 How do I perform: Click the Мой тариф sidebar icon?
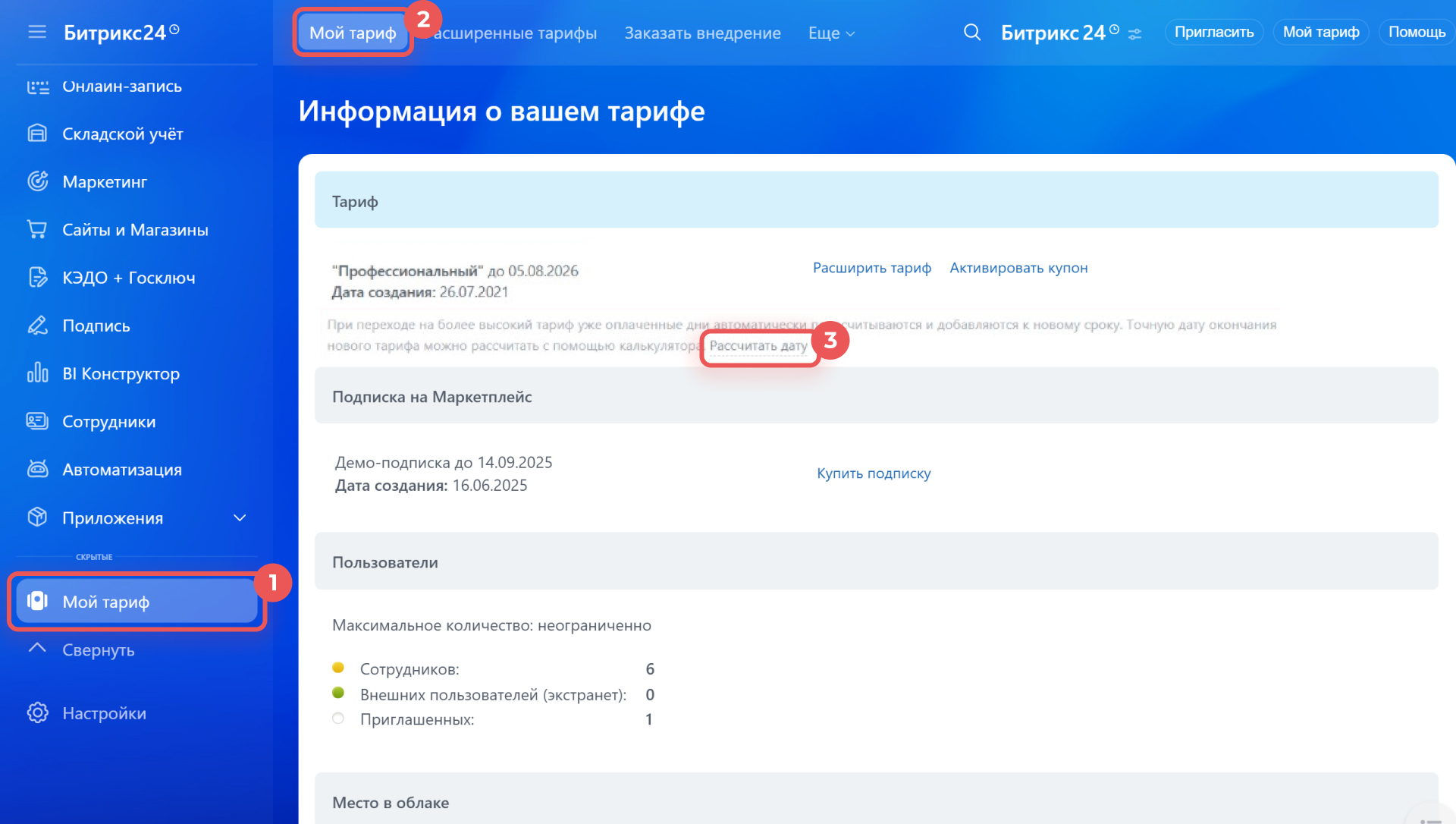(37, 601)
